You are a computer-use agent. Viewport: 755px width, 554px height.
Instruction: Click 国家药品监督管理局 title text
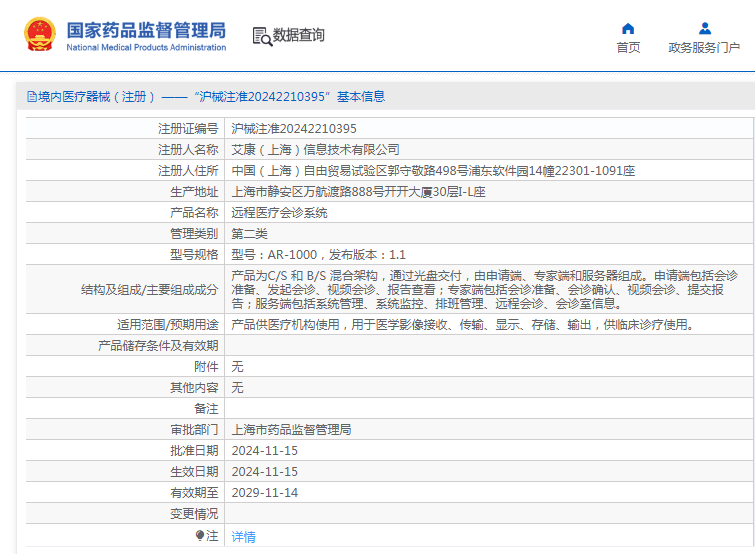pyautogui.click(x=146, y=30)
